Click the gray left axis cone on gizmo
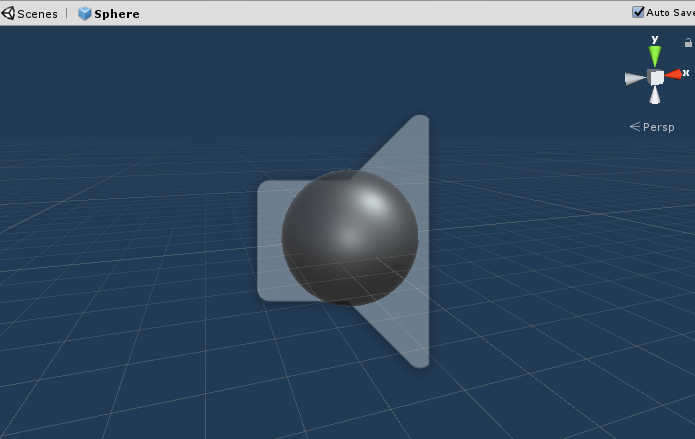 635,78
